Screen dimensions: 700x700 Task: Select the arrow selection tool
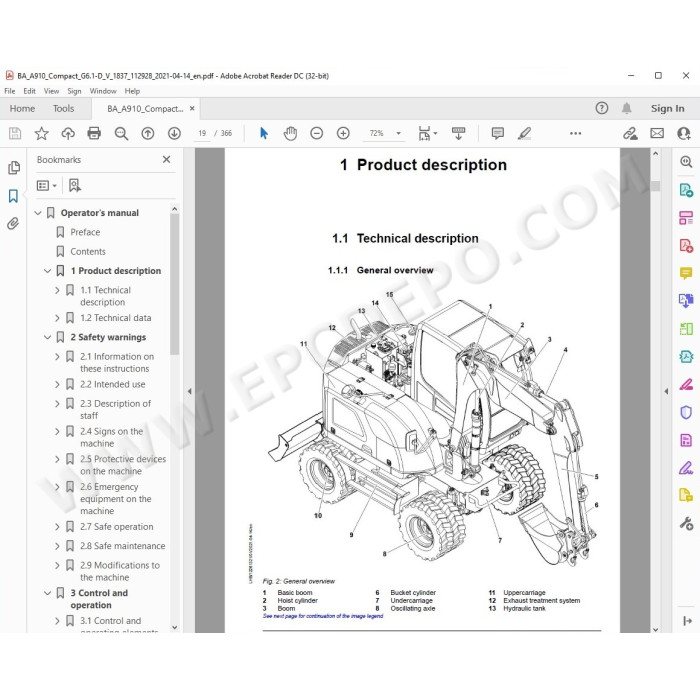[264, 133]
